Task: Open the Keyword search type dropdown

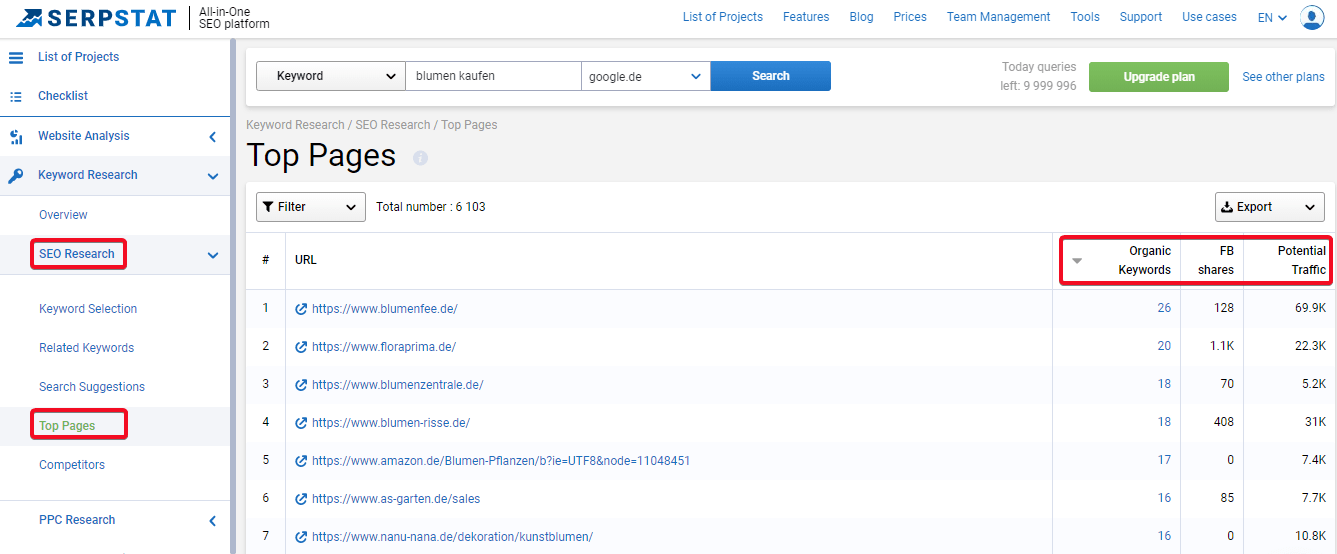Action: (330, 76)
